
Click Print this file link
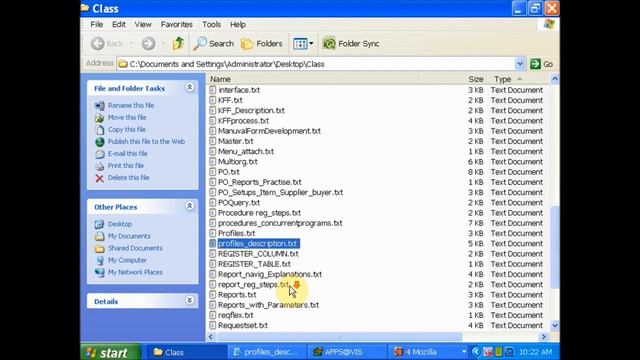(126, 166)
